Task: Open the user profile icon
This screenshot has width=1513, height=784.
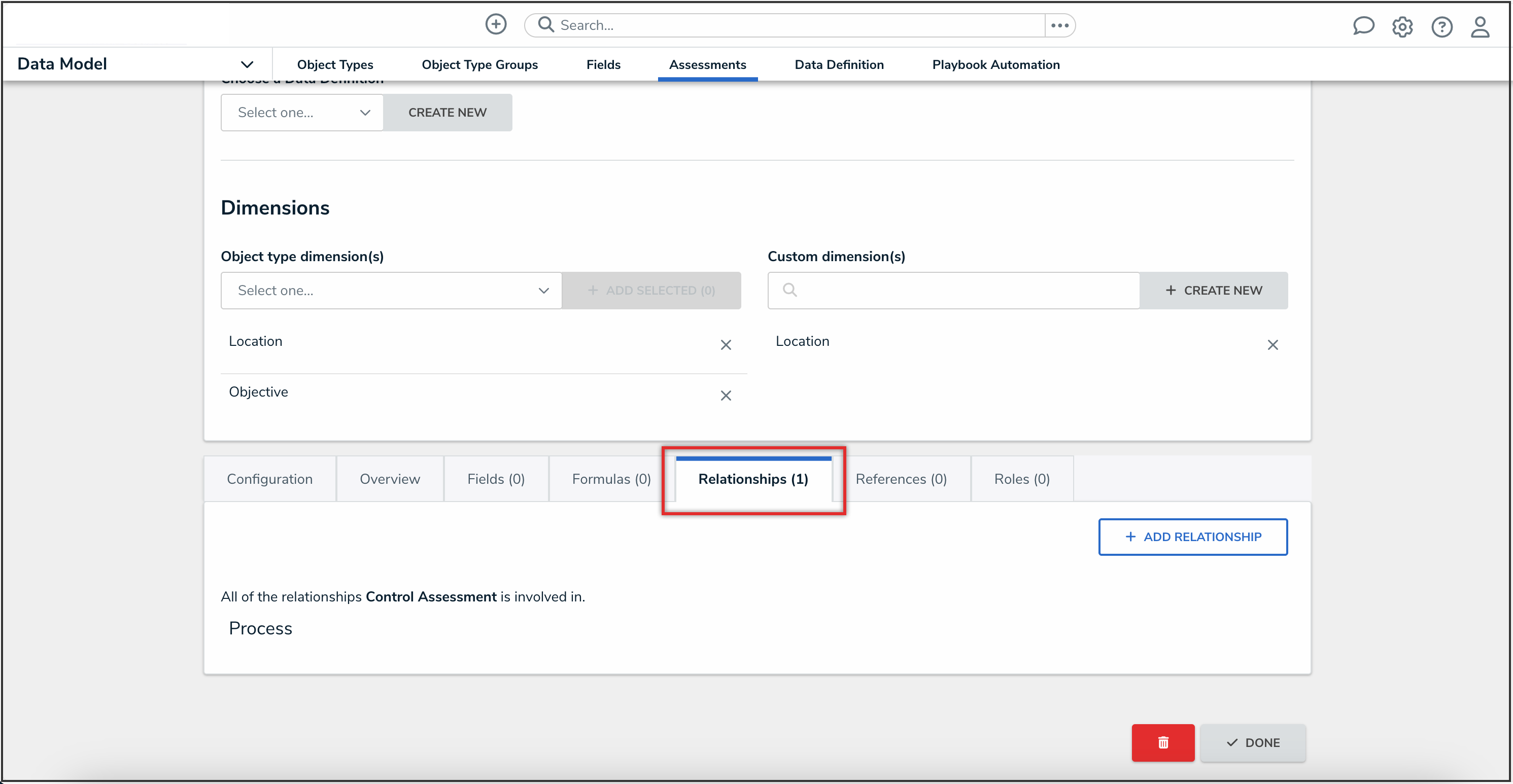Action: (1480, 26)
